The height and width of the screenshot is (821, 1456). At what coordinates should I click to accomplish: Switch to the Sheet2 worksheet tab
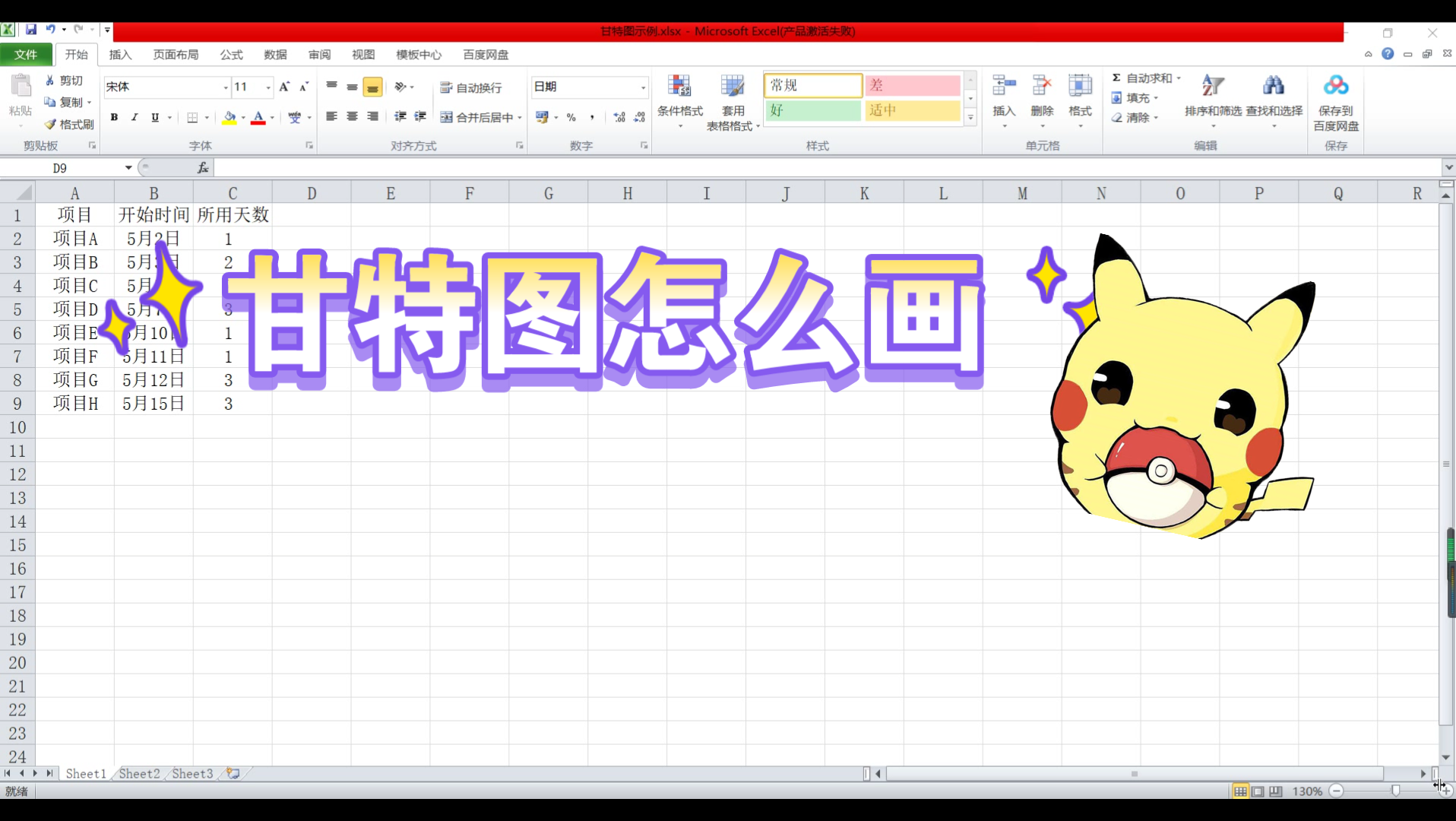[139, 773]
